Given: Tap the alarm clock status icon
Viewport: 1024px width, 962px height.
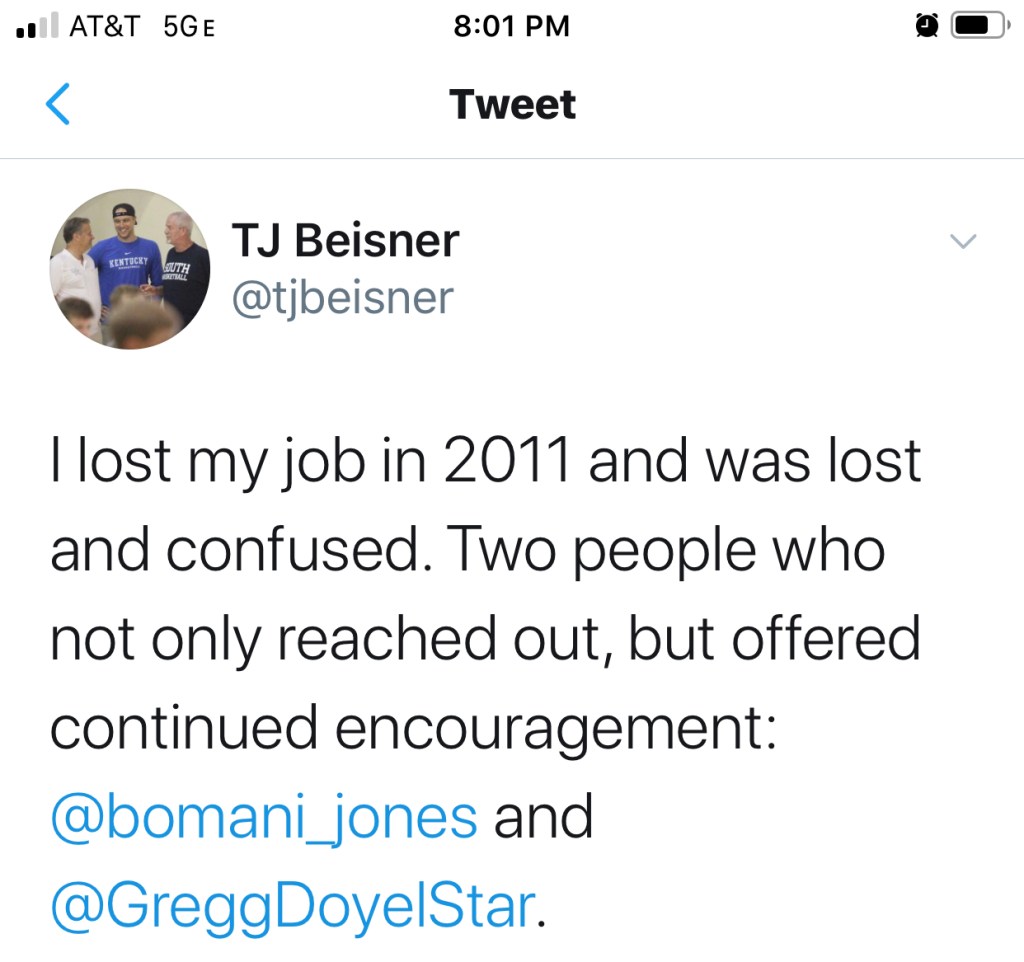Looking at the screenshot, I should 926,27.
